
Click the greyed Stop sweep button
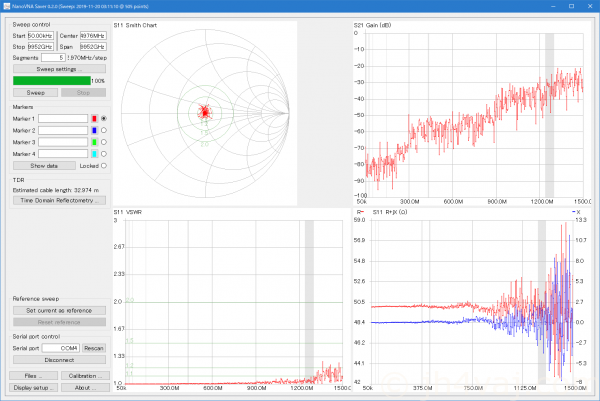pos(83,93)
